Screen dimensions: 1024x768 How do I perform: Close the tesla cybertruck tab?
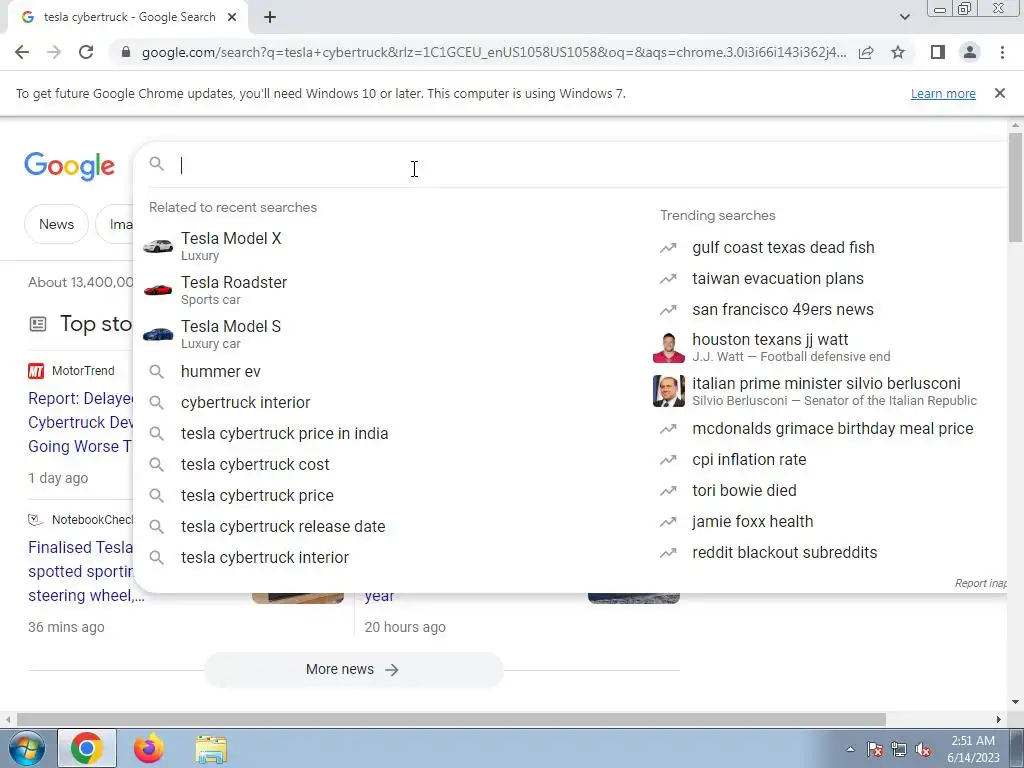click(232, 18)
